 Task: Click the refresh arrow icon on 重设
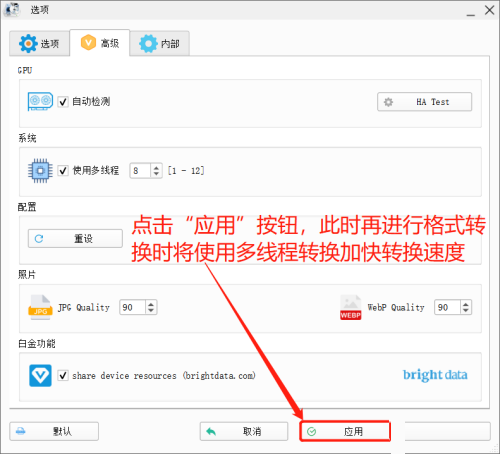(39, 239)
